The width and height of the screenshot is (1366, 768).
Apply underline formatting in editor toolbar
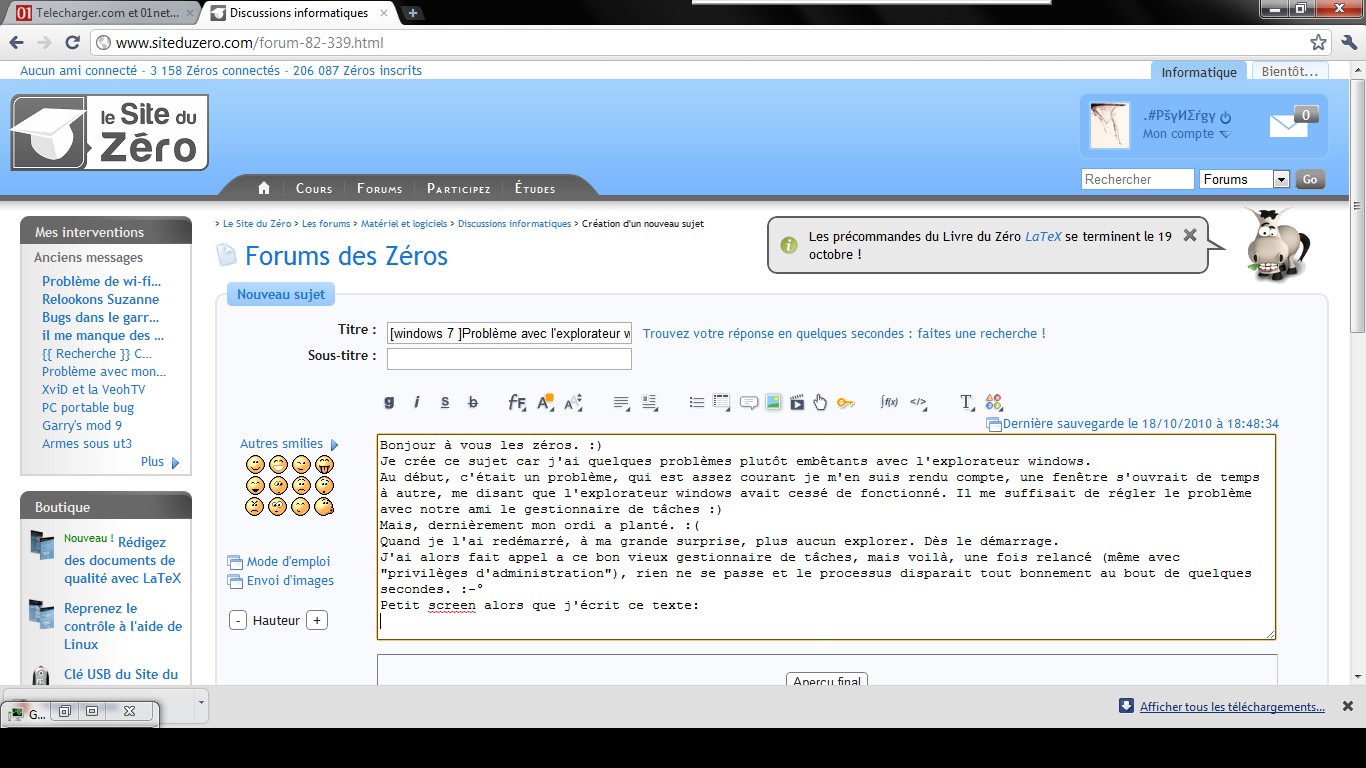(445, 402)
